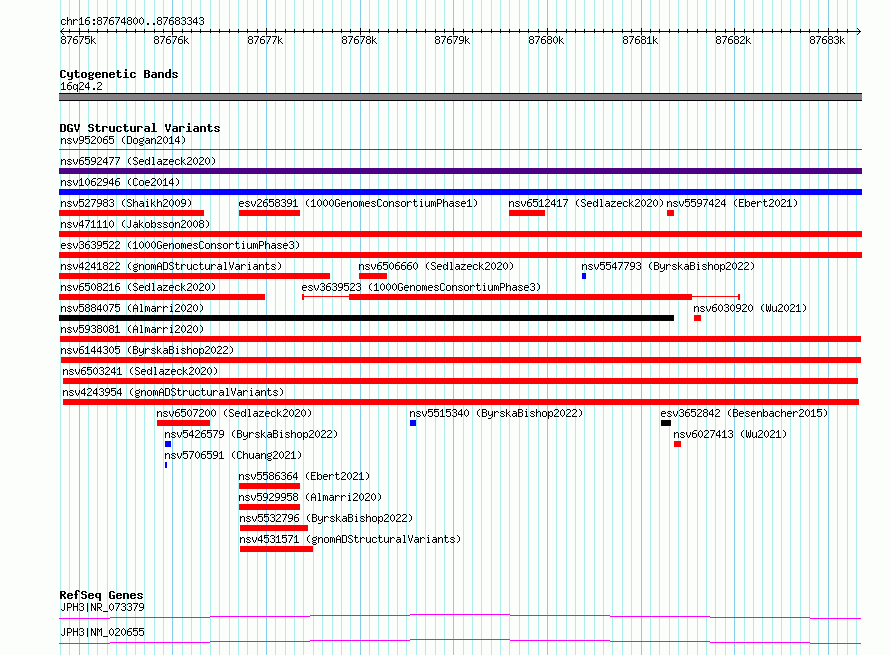890x655 pixels.
Task: Click the small blue nsv5515340 marker
Action: point(413,423)
